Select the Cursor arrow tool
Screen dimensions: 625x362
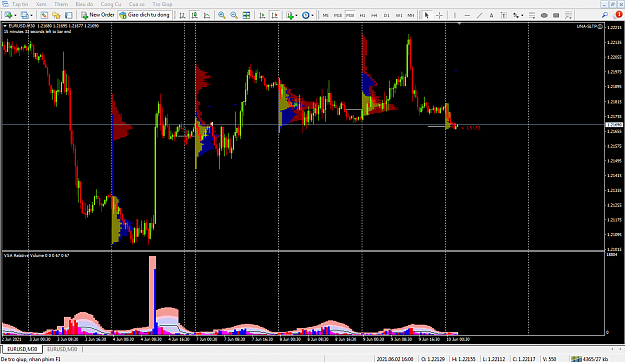pyautogui.click(x=426, y=15)
